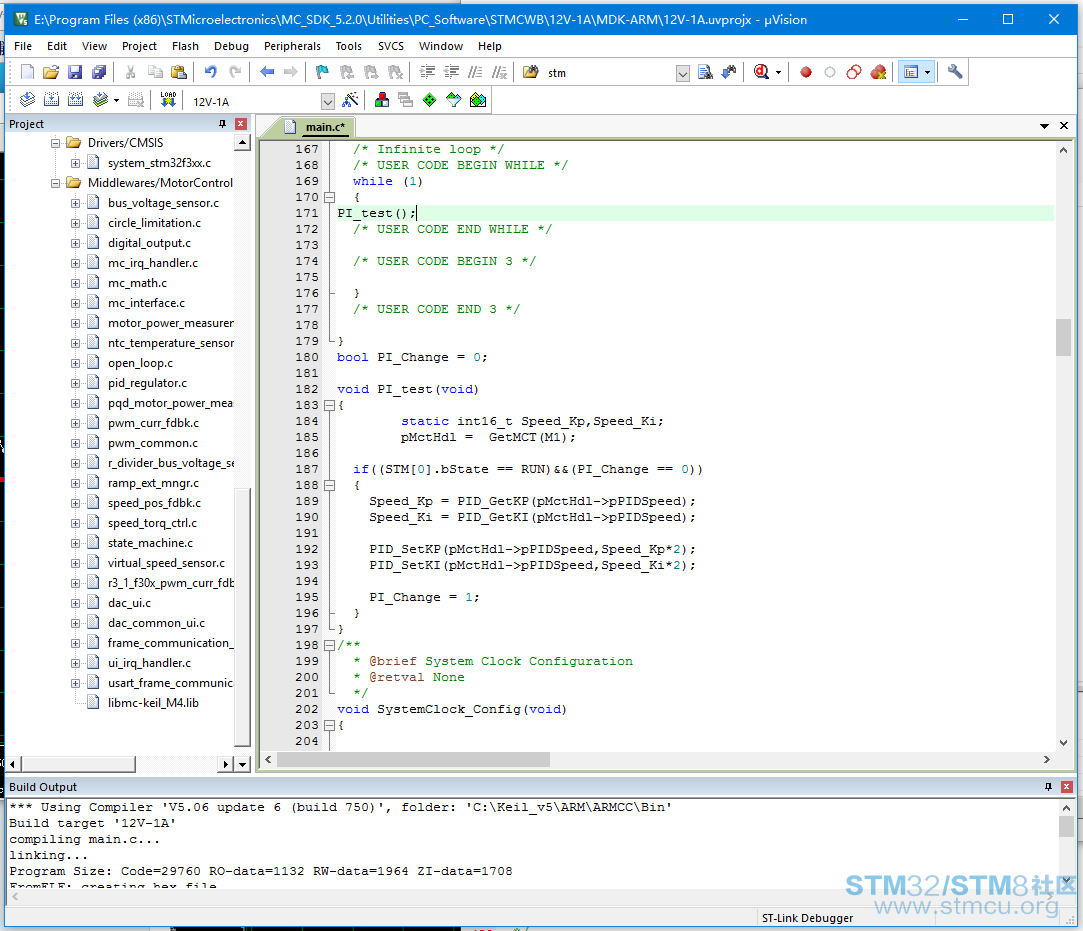Viewport: 1083px width, 931px height.
Task: Click the editor horizontal scrollbar thumb
Action: pos(413,760)
